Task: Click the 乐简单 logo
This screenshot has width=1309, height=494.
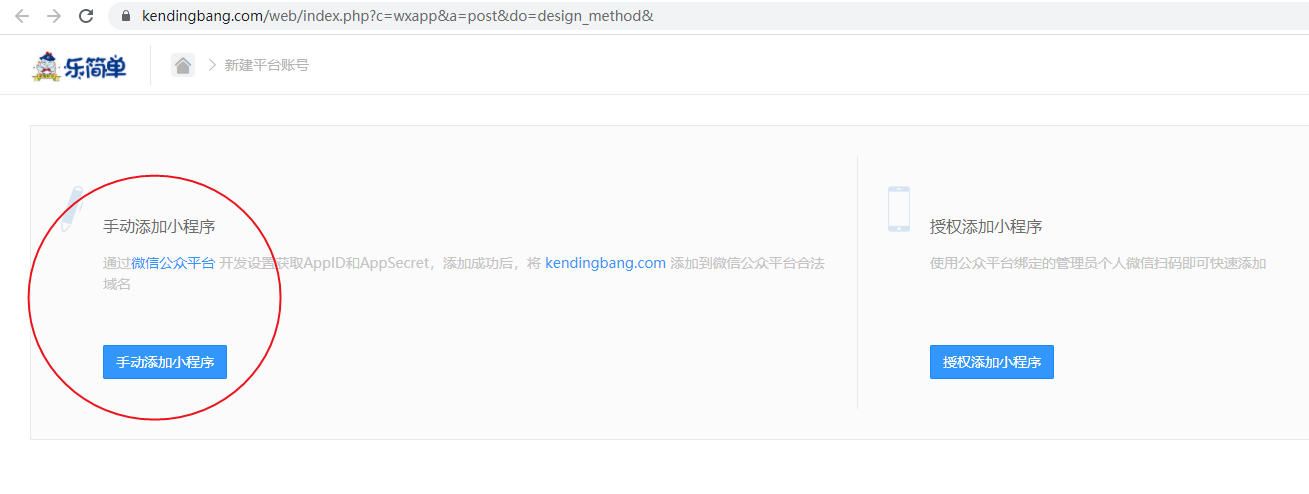Action: [x=80, y=66]
